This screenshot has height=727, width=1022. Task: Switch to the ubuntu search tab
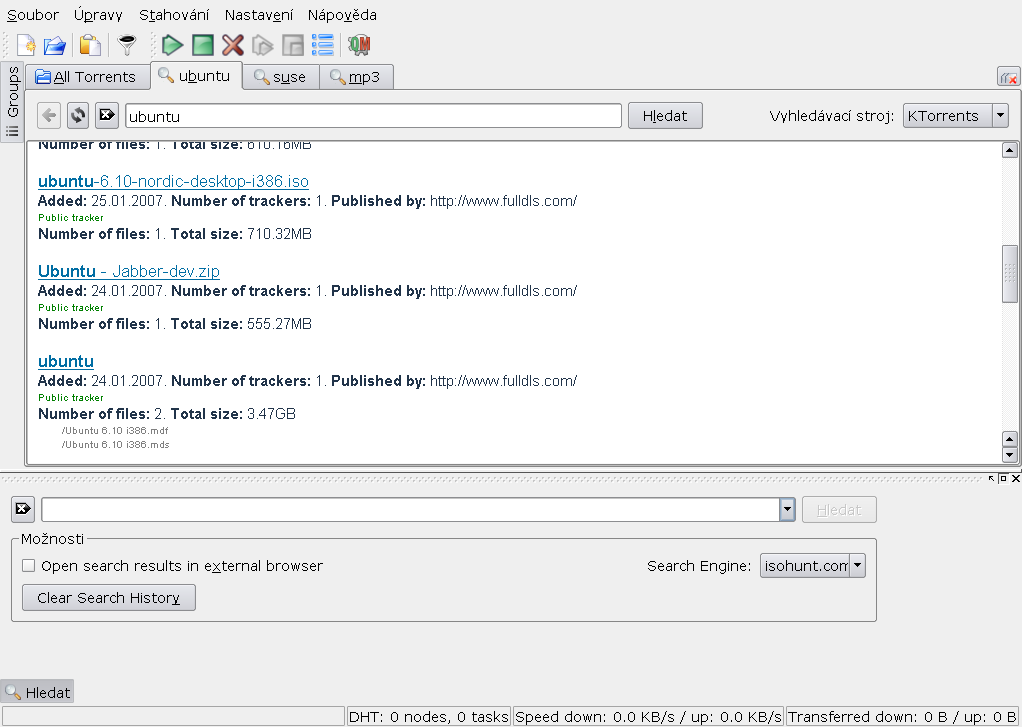196,76
